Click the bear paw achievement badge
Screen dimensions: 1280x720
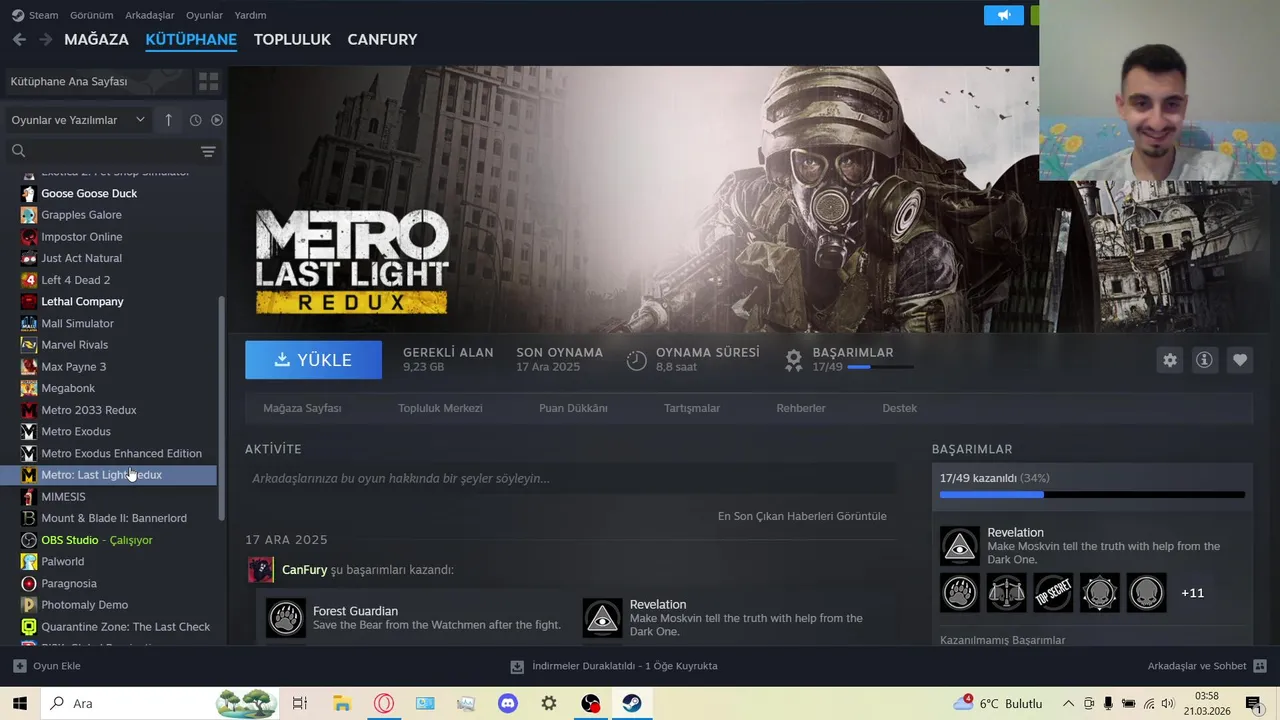click(x=960, y=592)
